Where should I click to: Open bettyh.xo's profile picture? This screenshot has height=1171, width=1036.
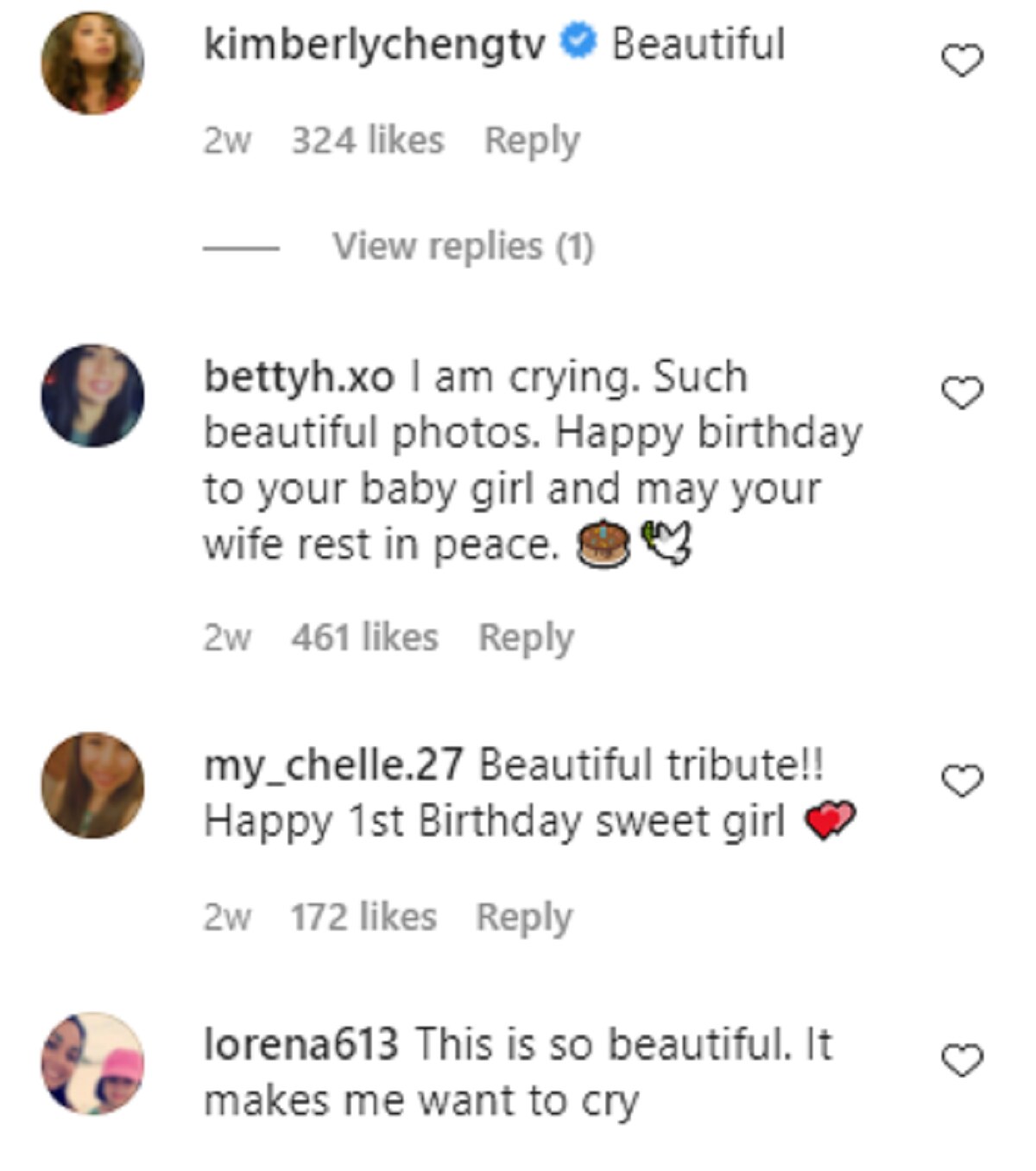(92, 396)
